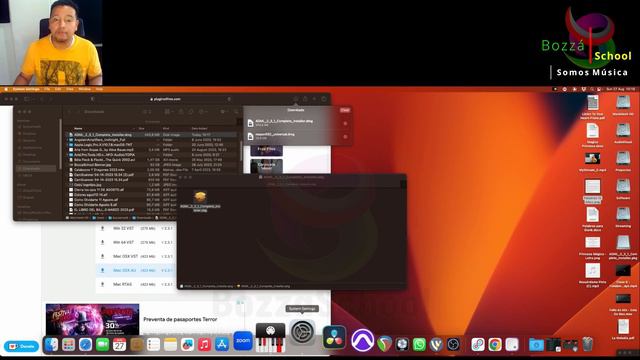Open the Edit menu

tap(58, 89)
